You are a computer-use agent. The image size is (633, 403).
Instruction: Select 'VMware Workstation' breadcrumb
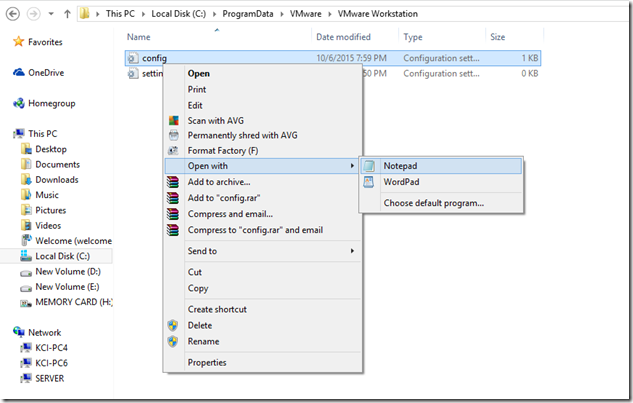click(x=377, y=14)
